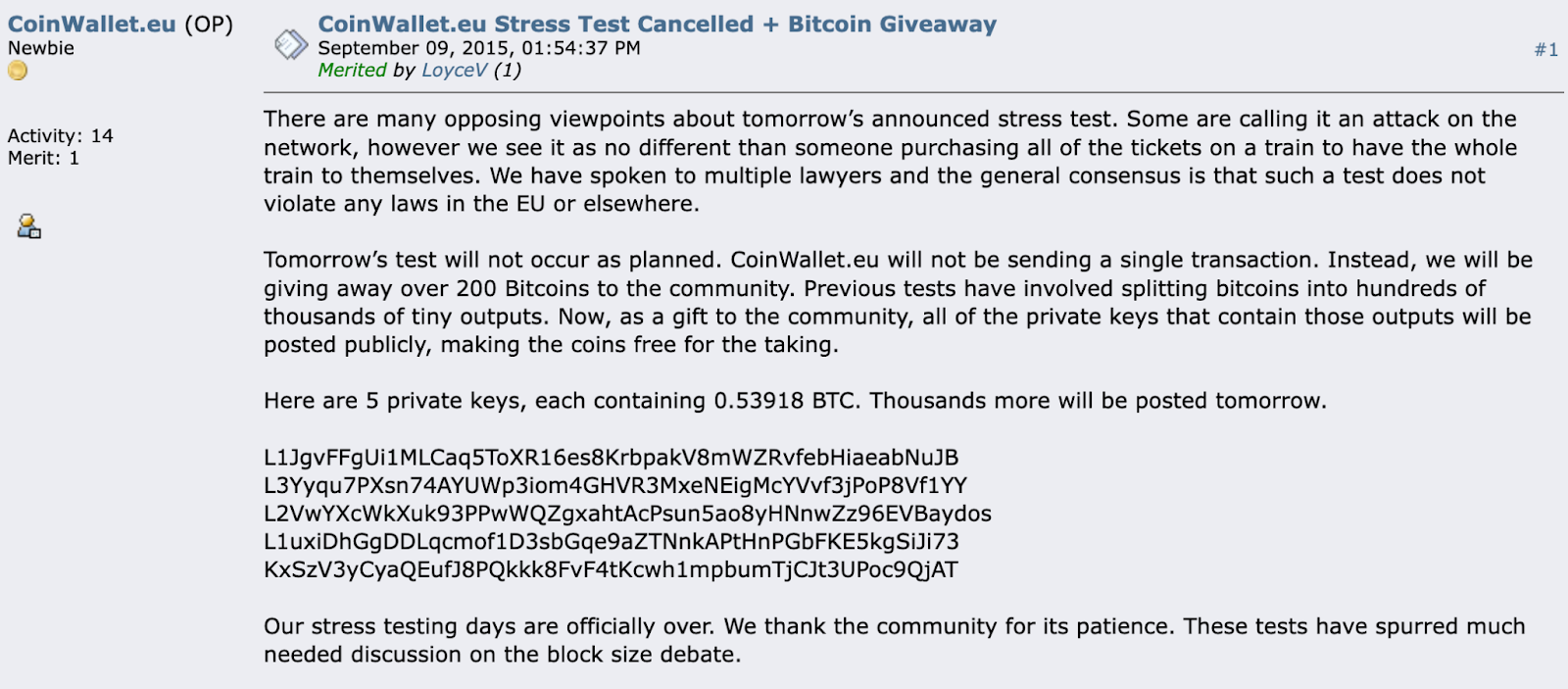Click the private key starting with KxSzV3yCyaQ
The image size is (1568, 689).
[x=611, y=570]
